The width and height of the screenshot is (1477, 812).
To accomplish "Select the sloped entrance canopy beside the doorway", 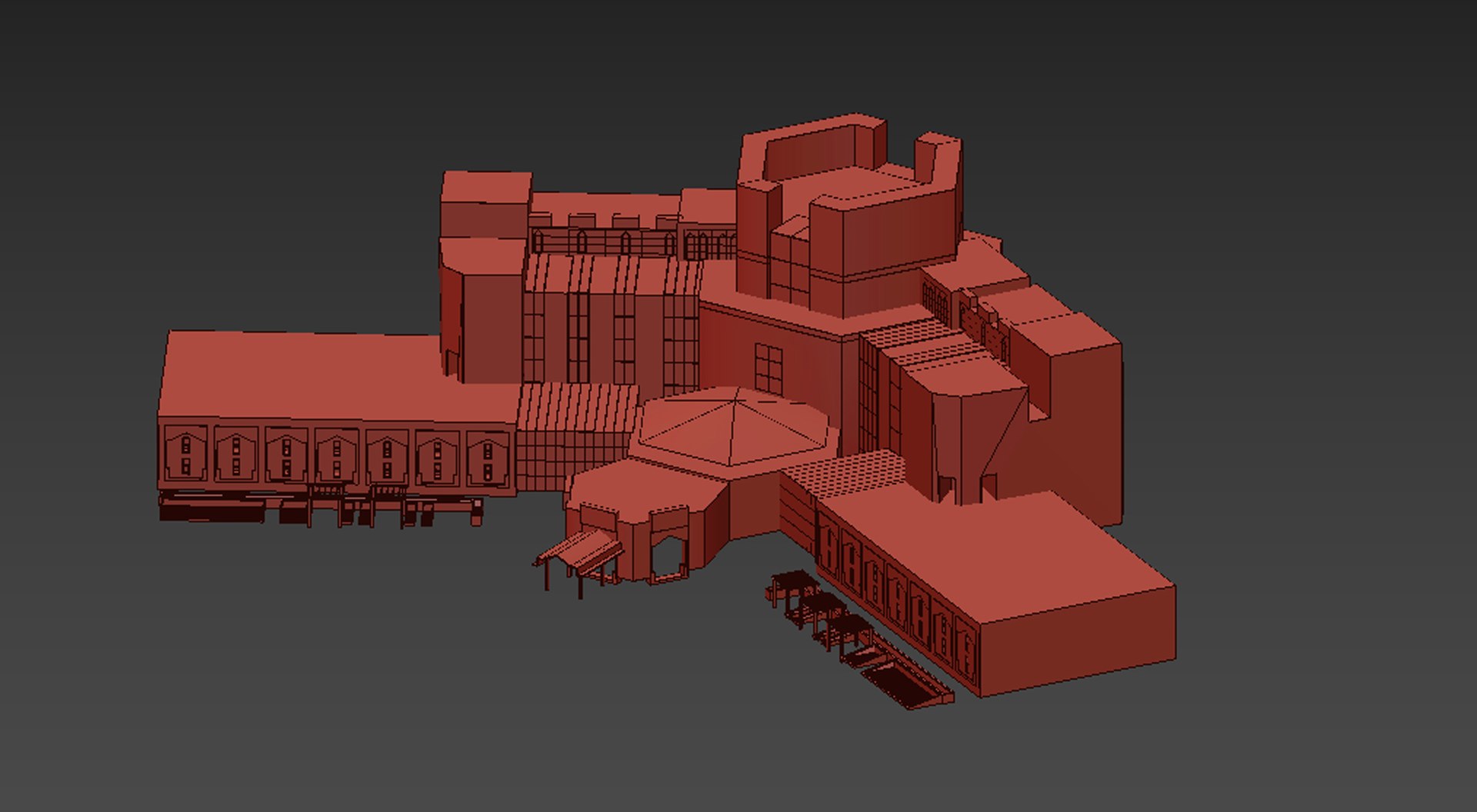I will coord(579,549).
